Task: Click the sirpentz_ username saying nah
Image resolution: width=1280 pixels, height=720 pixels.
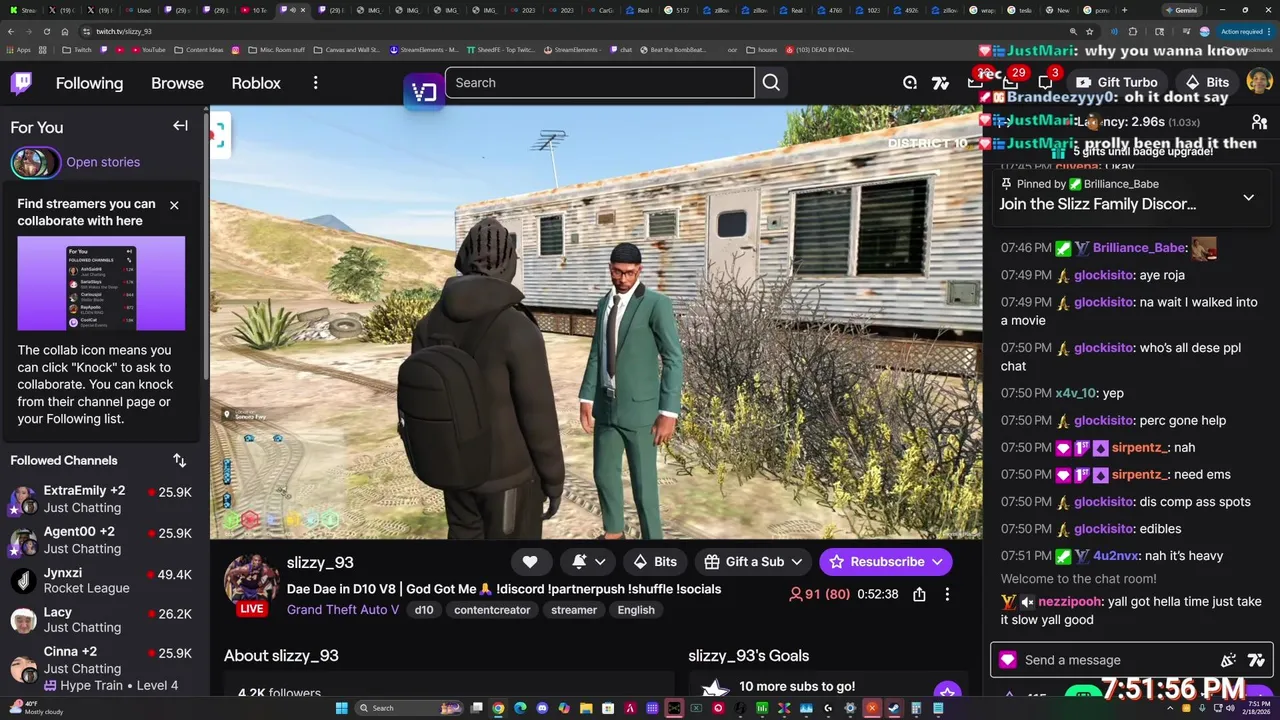Action: coord(1139,448)
